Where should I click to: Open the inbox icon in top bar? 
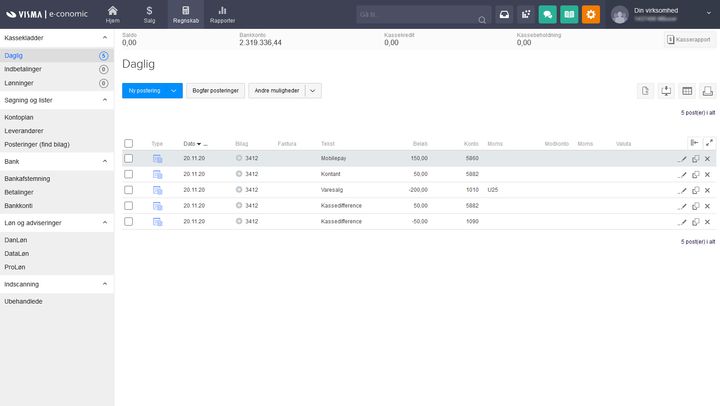[x=504, y=14]
